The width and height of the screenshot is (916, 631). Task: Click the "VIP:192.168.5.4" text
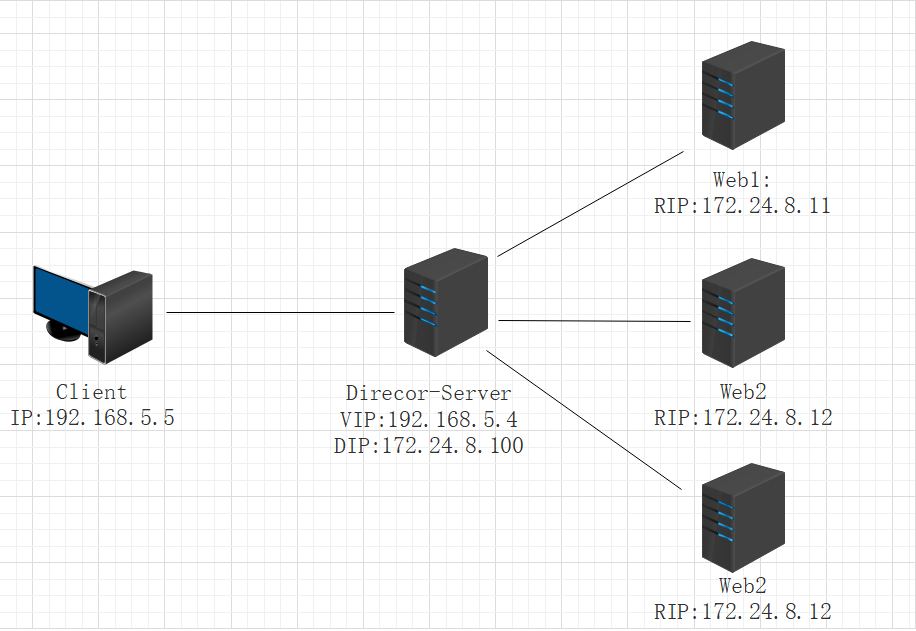coord(429,419)
